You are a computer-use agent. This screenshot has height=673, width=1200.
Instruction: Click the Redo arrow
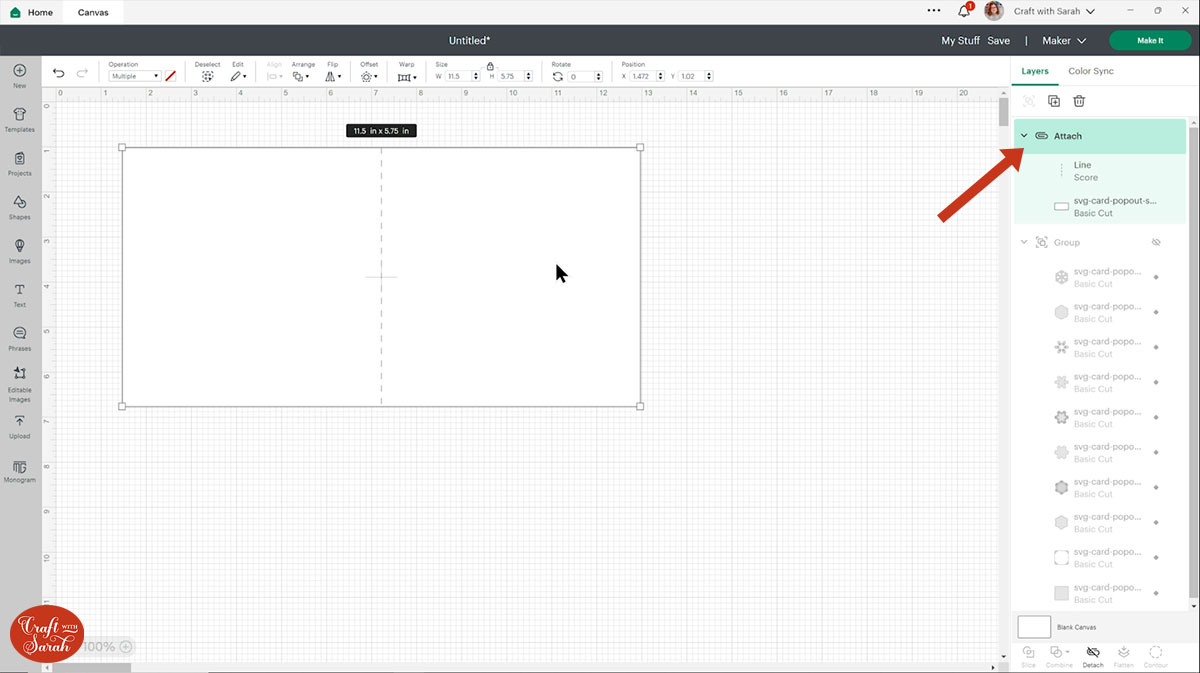pyautogui.click(x=82, y=73)
